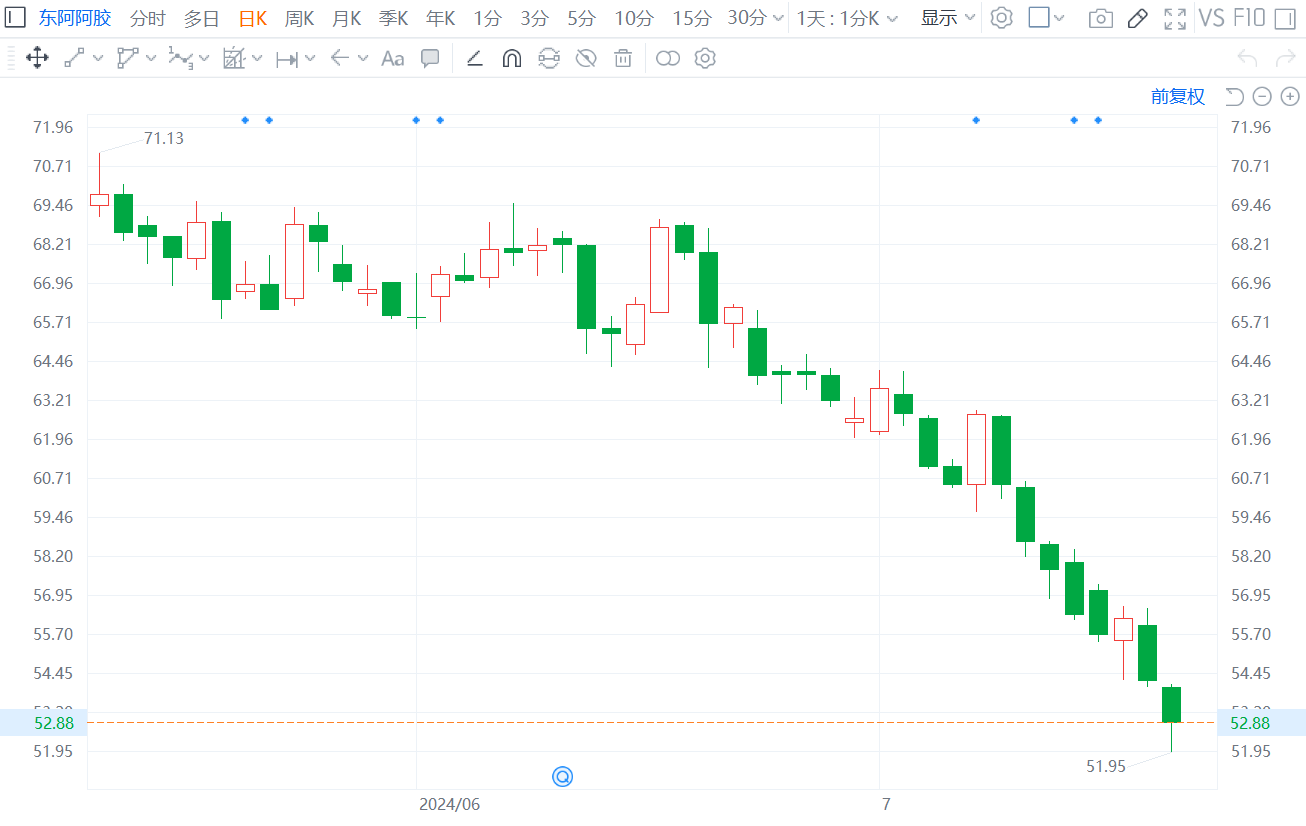Select the wave pattern numbering tool
This screenshot has width=1306, height=826.
[x=180, y=58]
